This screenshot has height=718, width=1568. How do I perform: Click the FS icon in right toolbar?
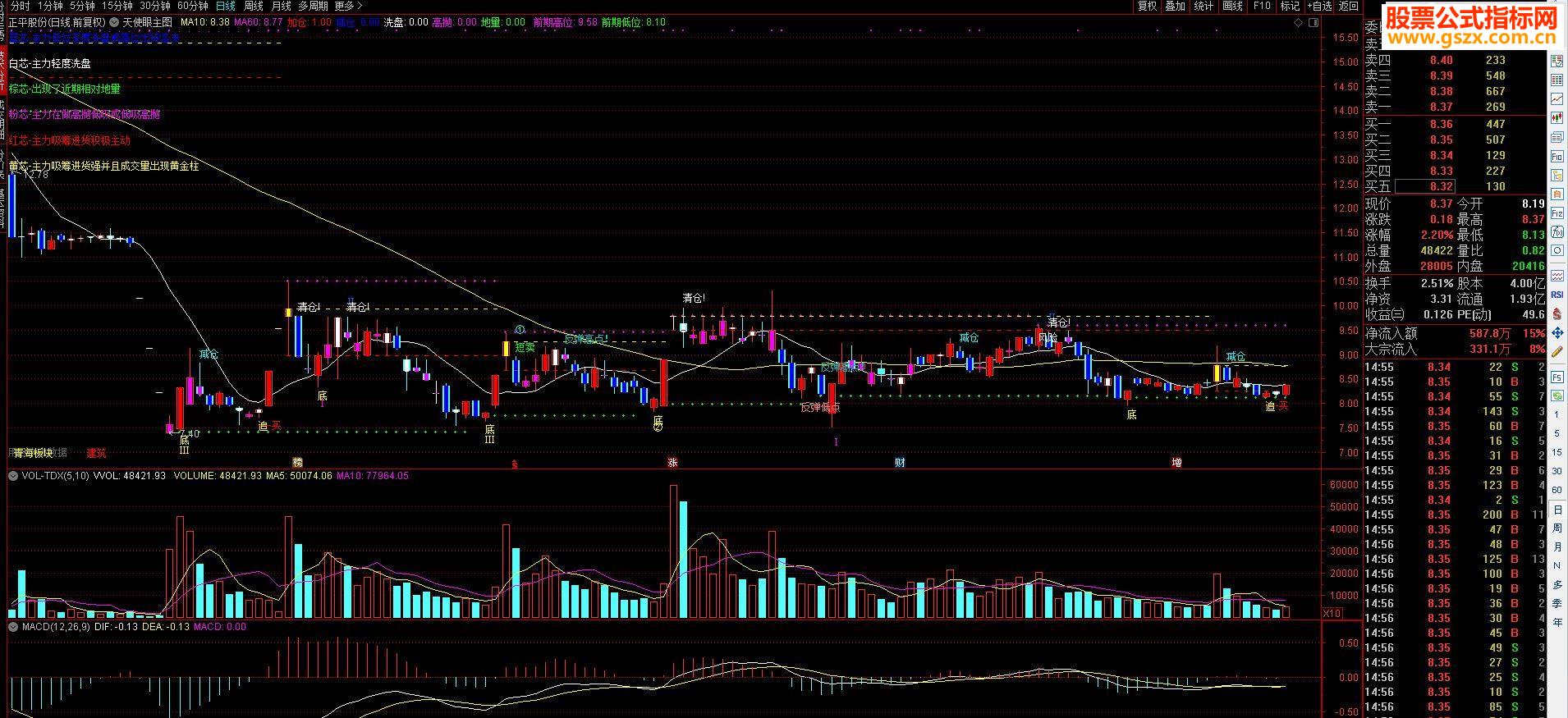1557,377
